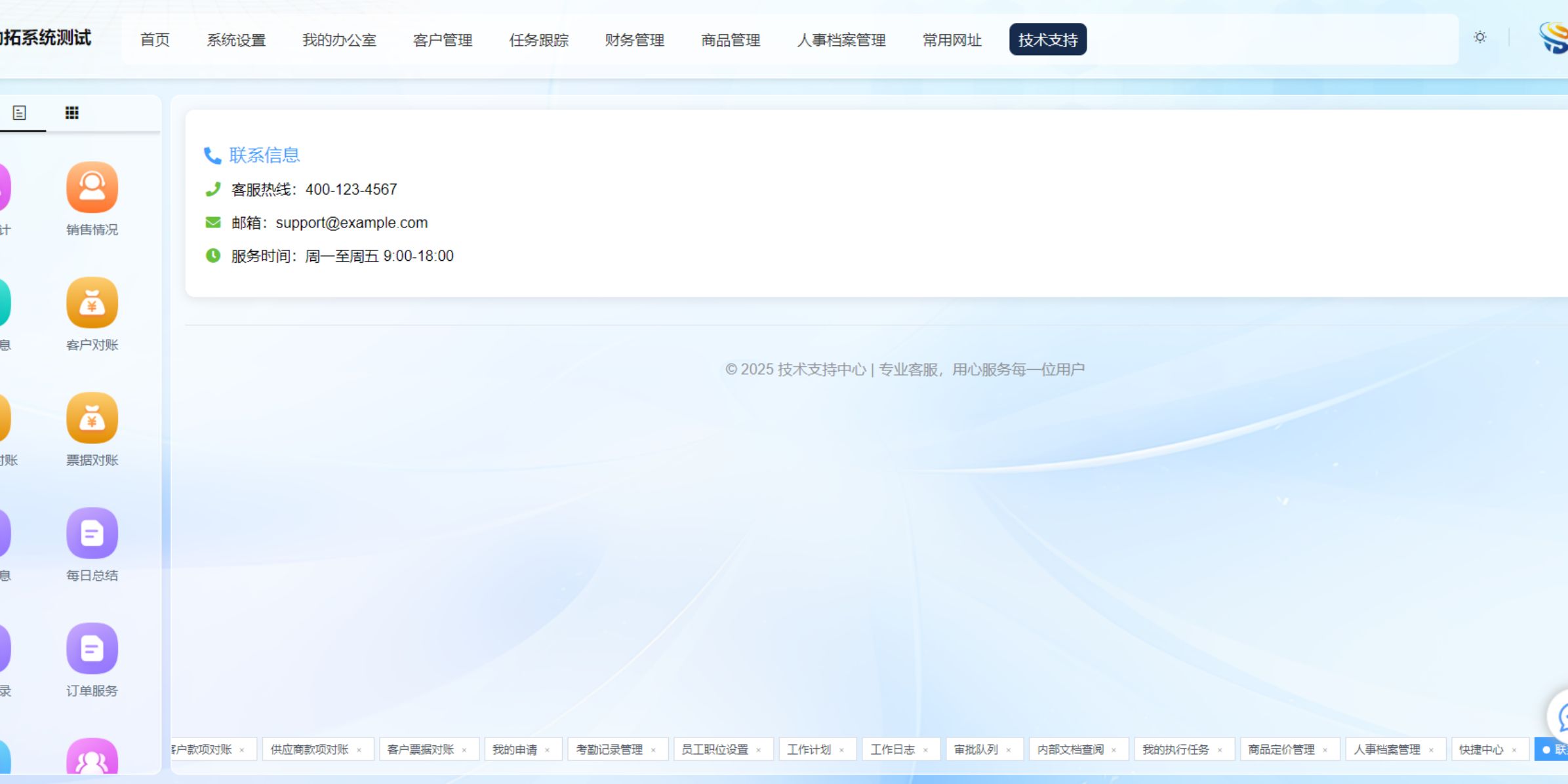Image resolution: width=1568 pixels, height=784 pixels.
Task: Close the 考勤记录管理 tab
Action: tap(653, 750)
